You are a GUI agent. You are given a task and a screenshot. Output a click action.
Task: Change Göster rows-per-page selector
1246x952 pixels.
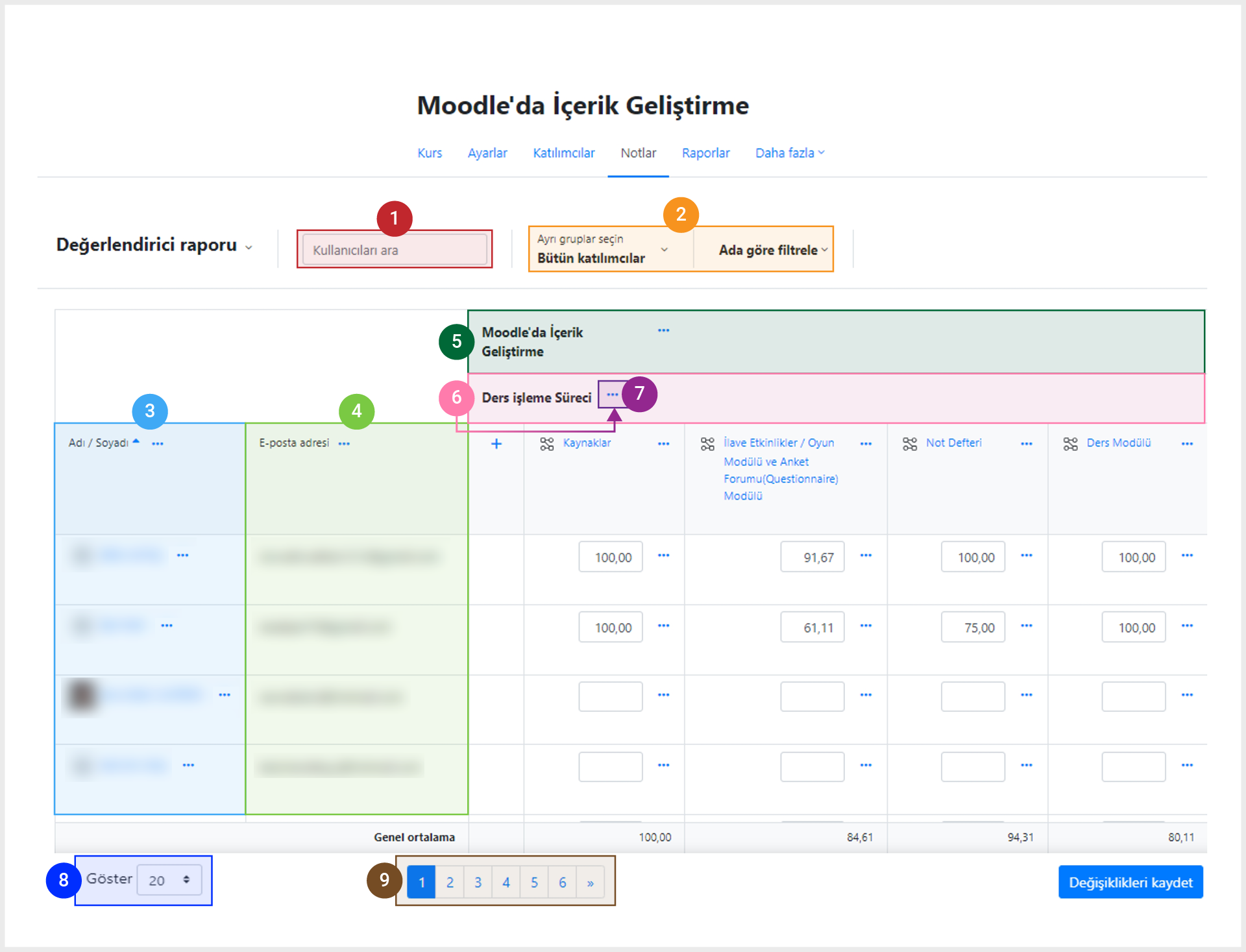tap(169, 881)
